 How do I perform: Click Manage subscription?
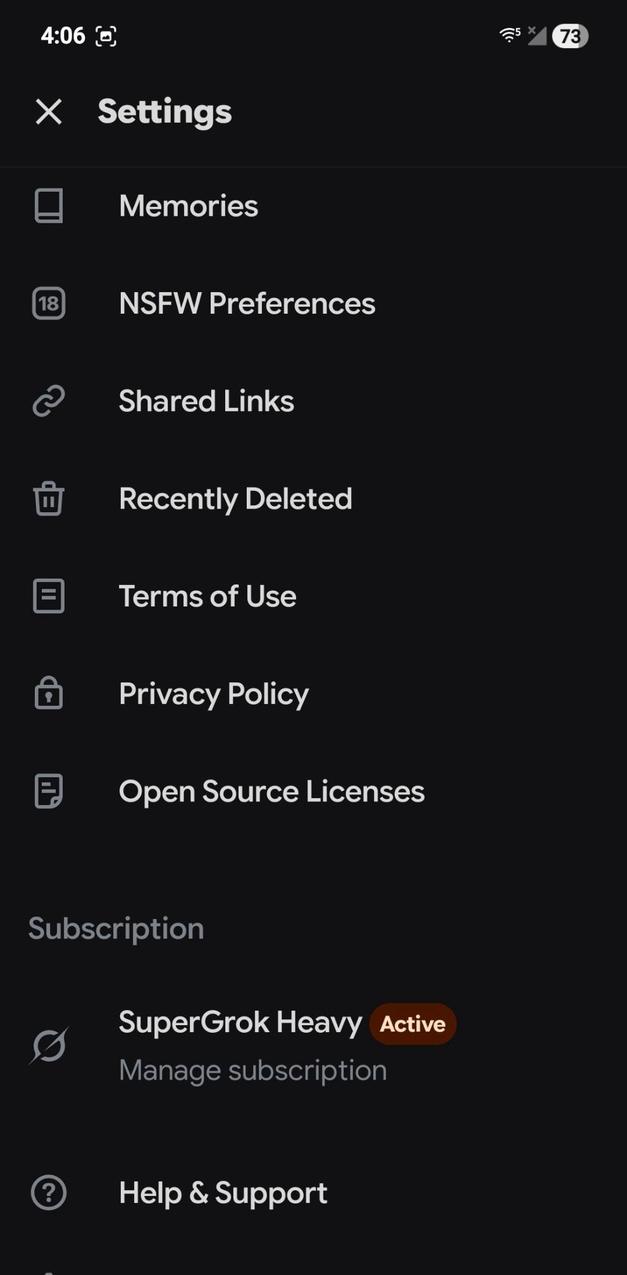pos(252,1069)
